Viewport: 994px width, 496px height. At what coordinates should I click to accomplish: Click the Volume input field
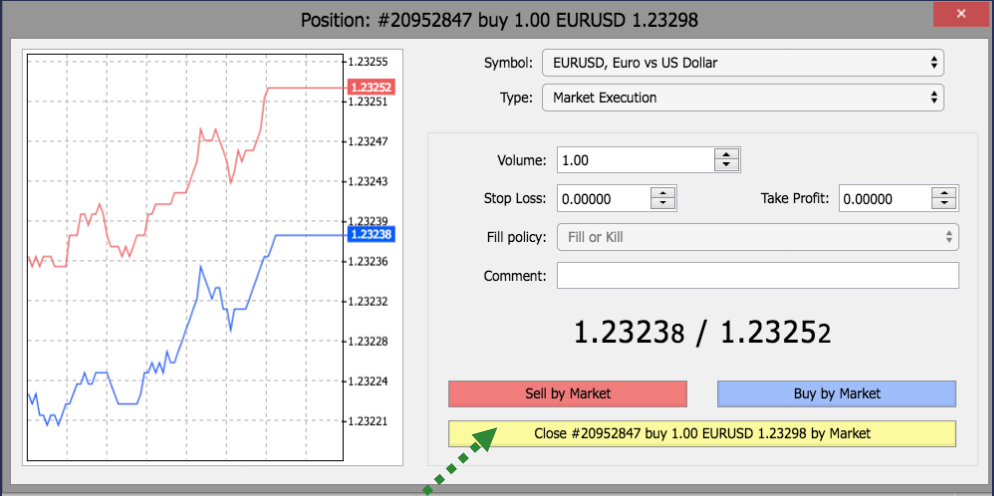pos(634,160)
